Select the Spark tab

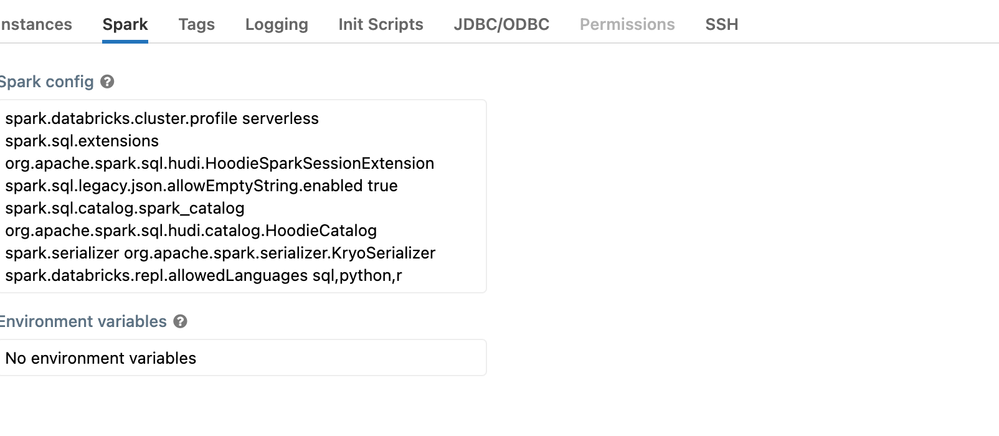coord(125,24)
